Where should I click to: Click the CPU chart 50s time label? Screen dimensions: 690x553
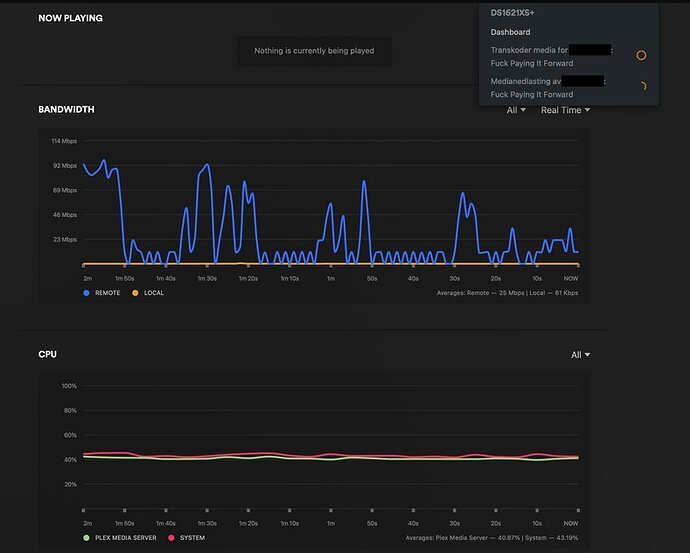pyautogui.click(x=372, y=524)
